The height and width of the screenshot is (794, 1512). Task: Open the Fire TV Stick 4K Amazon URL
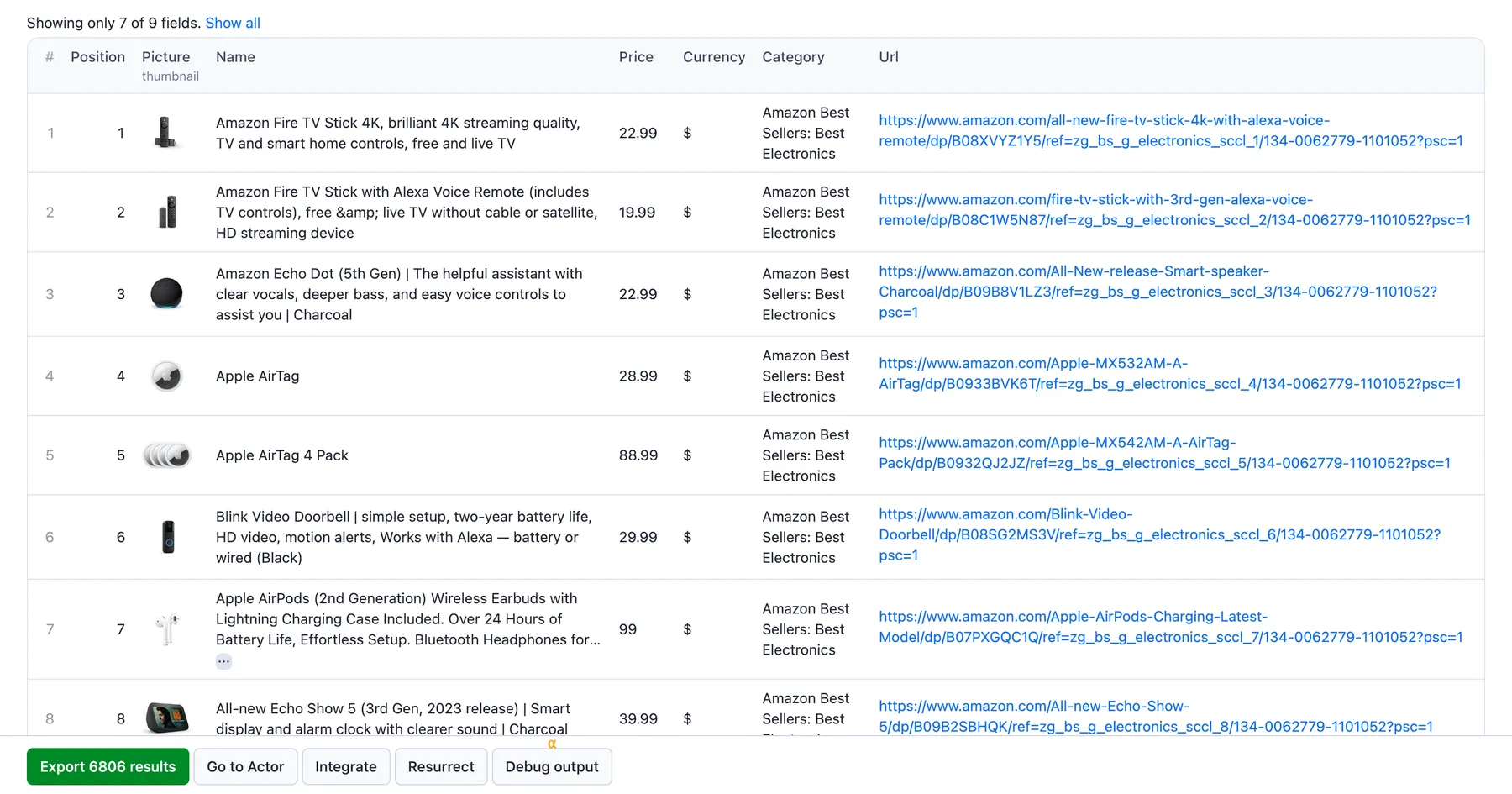(1171, 130)
